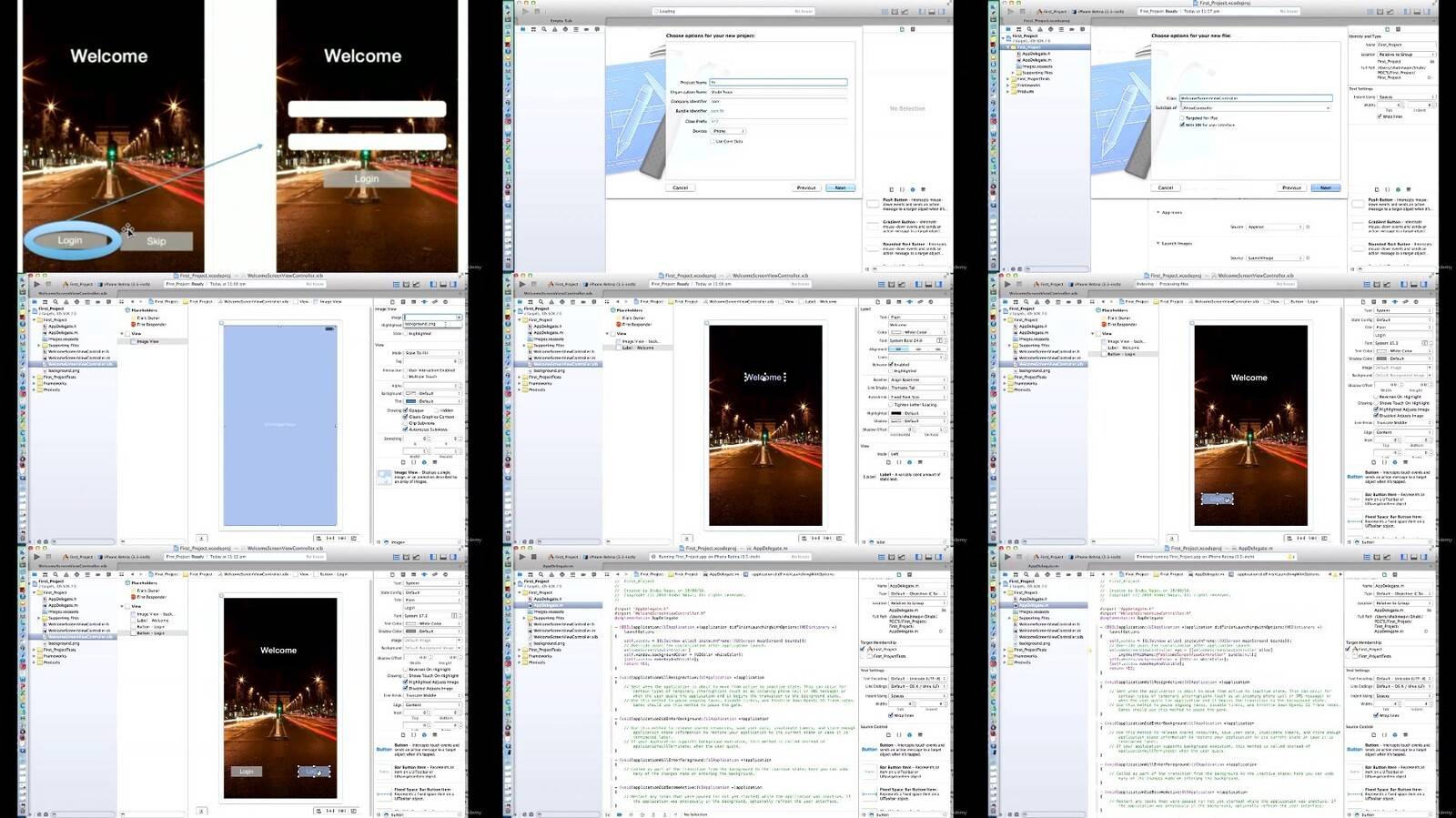The image size is (1456, 818).
Task: Open Issue navigator icon in new file window
Action: [x=1038, y=29]
